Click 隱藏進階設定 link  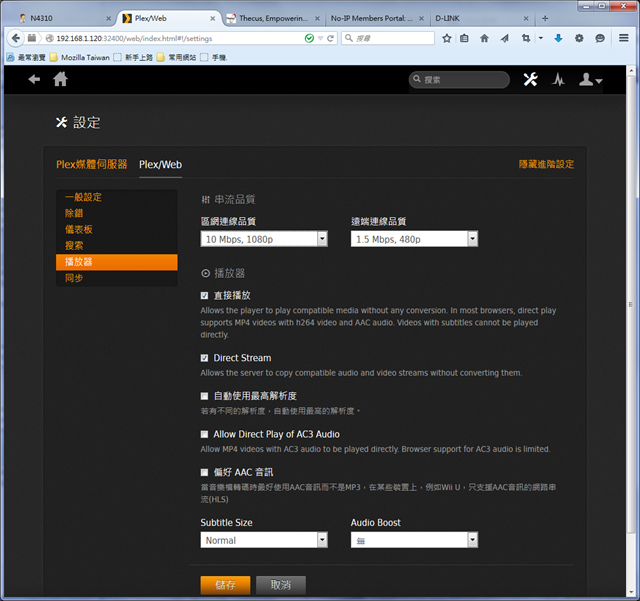tap(546, 165)
